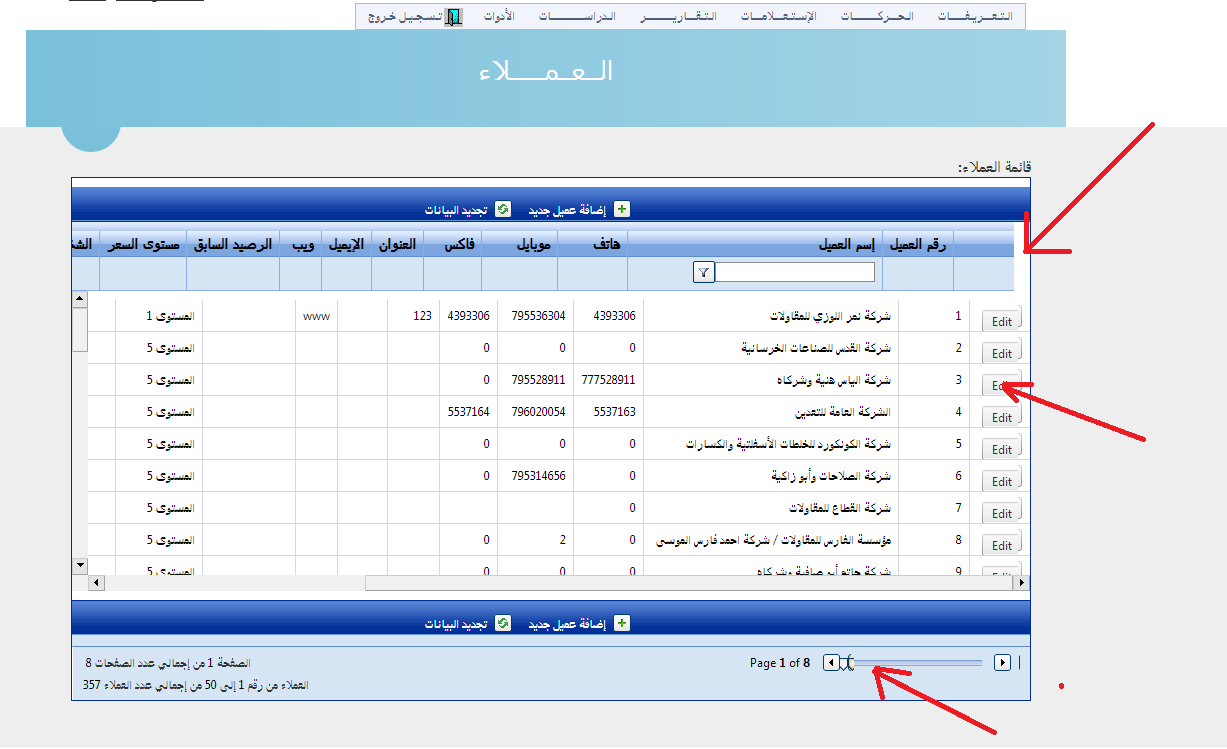
Task: Click إضافة عميل جديد in the bottom toolbar
Action: tap(568, 624)
